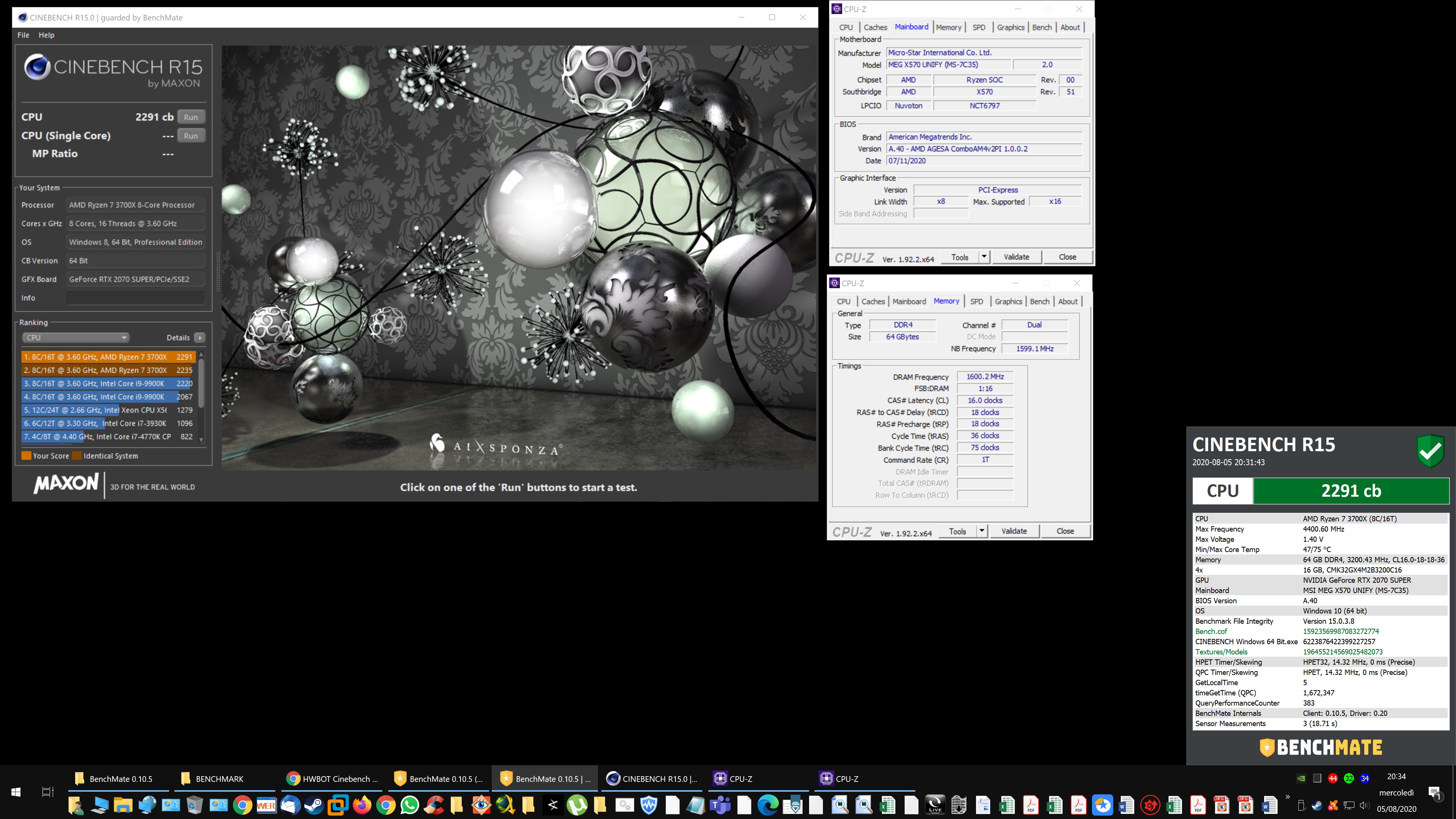Viewport: 1456px width, 819px height.
Task: Switch to CINEBENCH R15.0 taskbar window
Action: pyautogui.click(x=651, y=779)
